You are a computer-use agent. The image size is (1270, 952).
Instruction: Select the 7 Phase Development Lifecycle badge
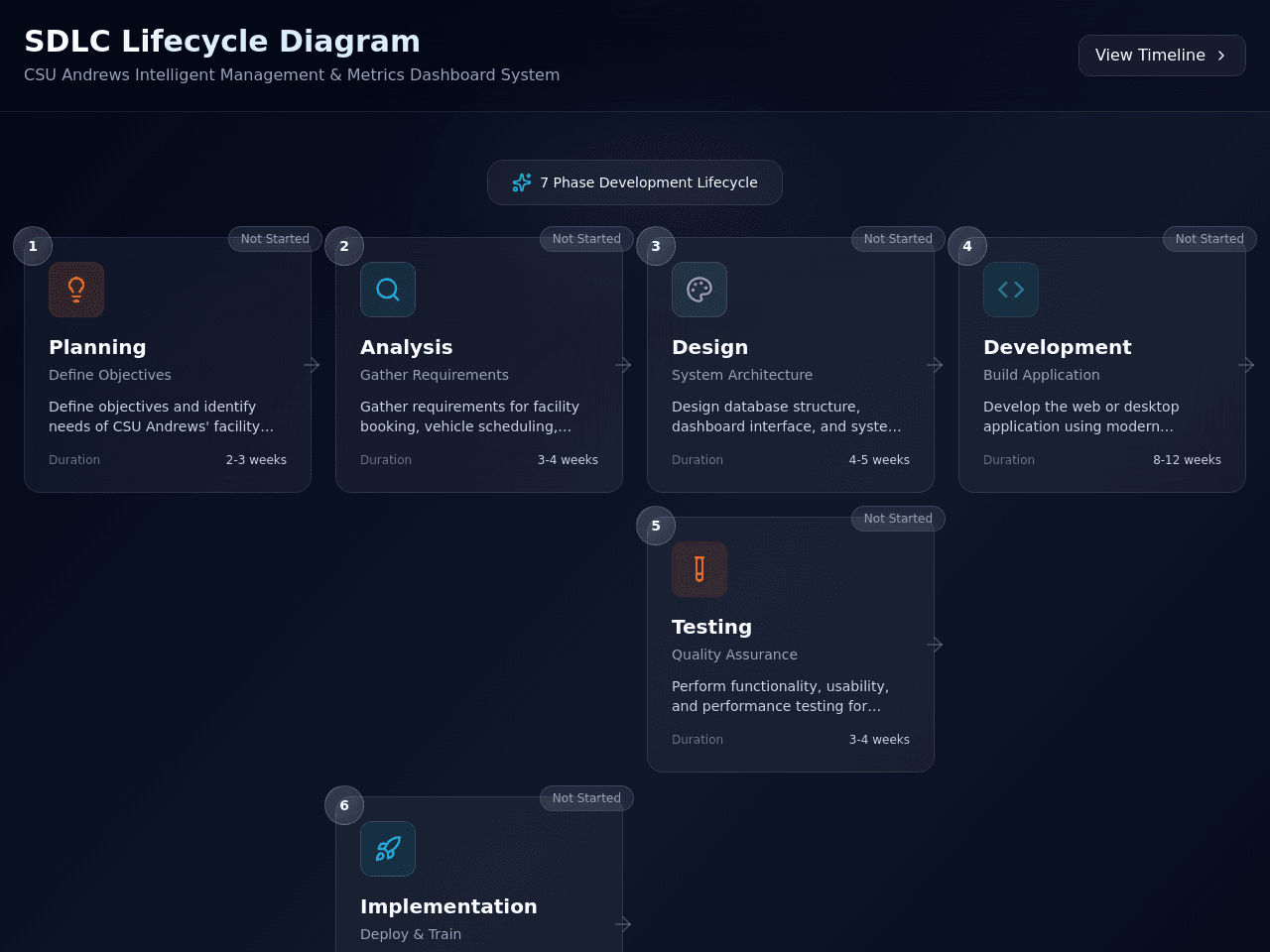[x=635, y=182]
